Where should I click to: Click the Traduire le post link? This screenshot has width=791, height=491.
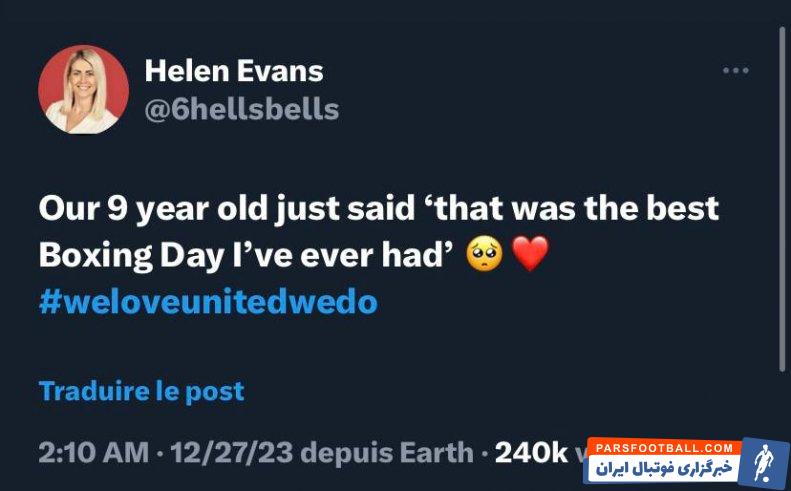pos(141,390)
